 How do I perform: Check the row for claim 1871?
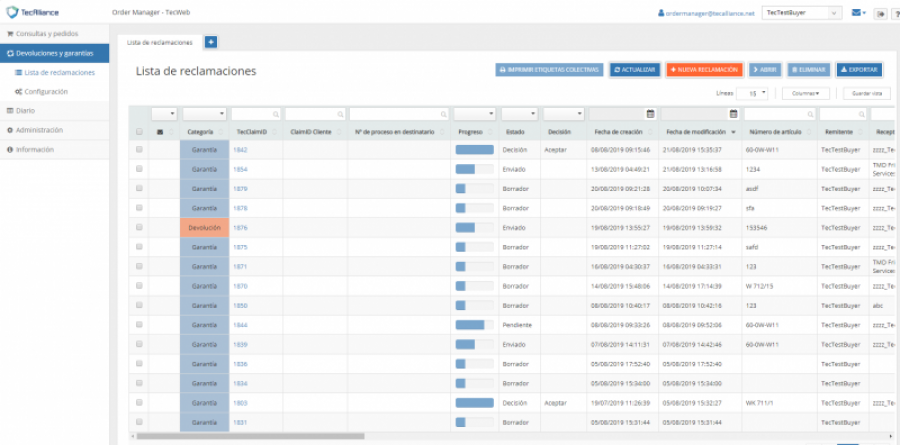click(139, 266)
